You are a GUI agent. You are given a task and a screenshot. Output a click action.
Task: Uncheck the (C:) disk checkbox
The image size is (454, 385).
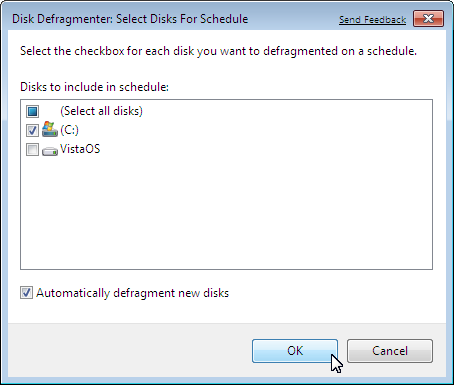click(x=32, y=130)
